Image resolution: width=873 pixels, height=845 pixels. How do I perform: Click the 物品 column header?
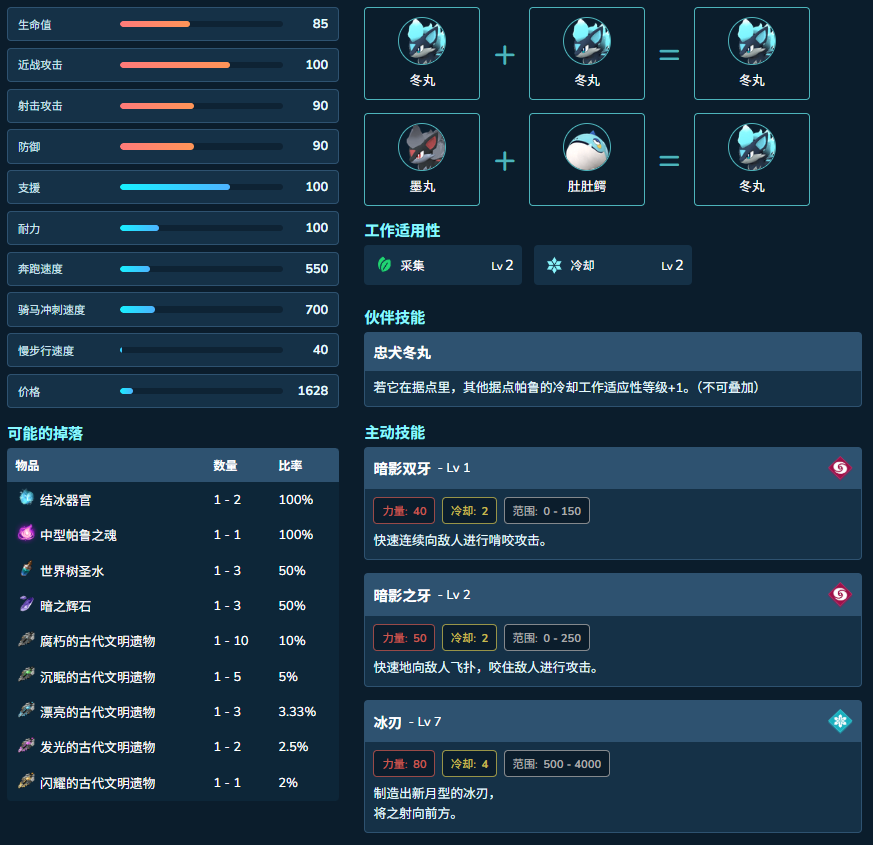coord(27,465)
